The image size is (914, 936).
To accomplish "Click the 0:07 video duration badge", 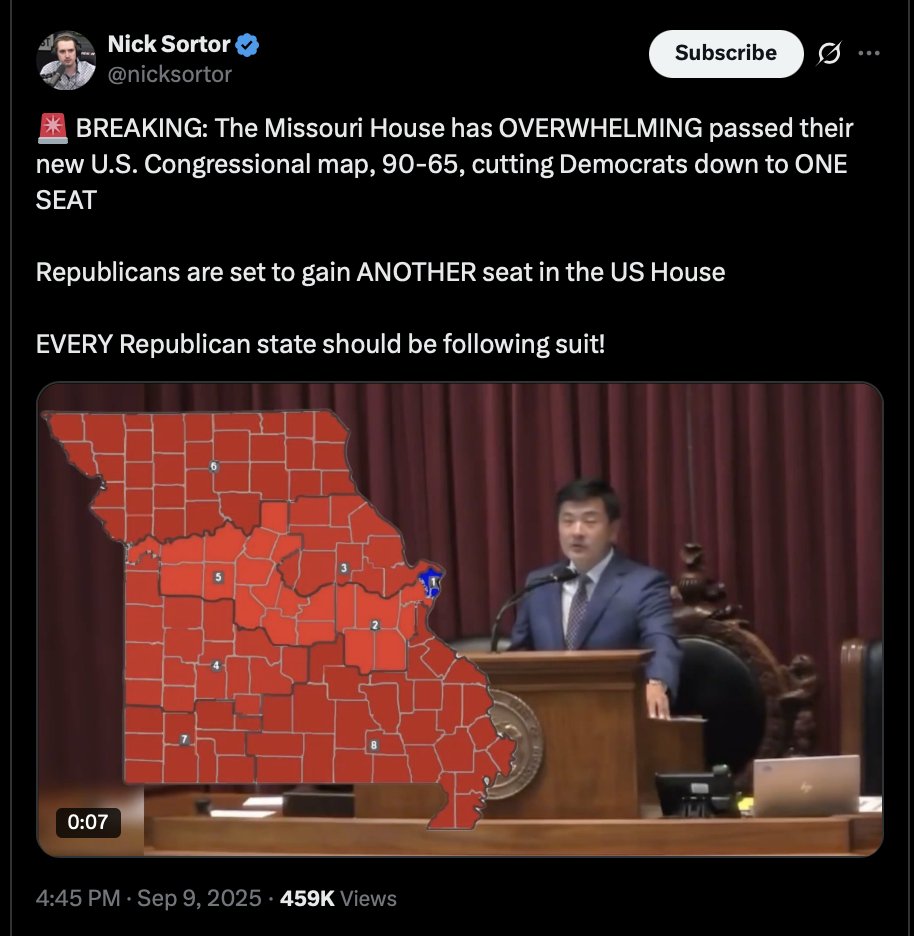I will (x=88, y=823).
